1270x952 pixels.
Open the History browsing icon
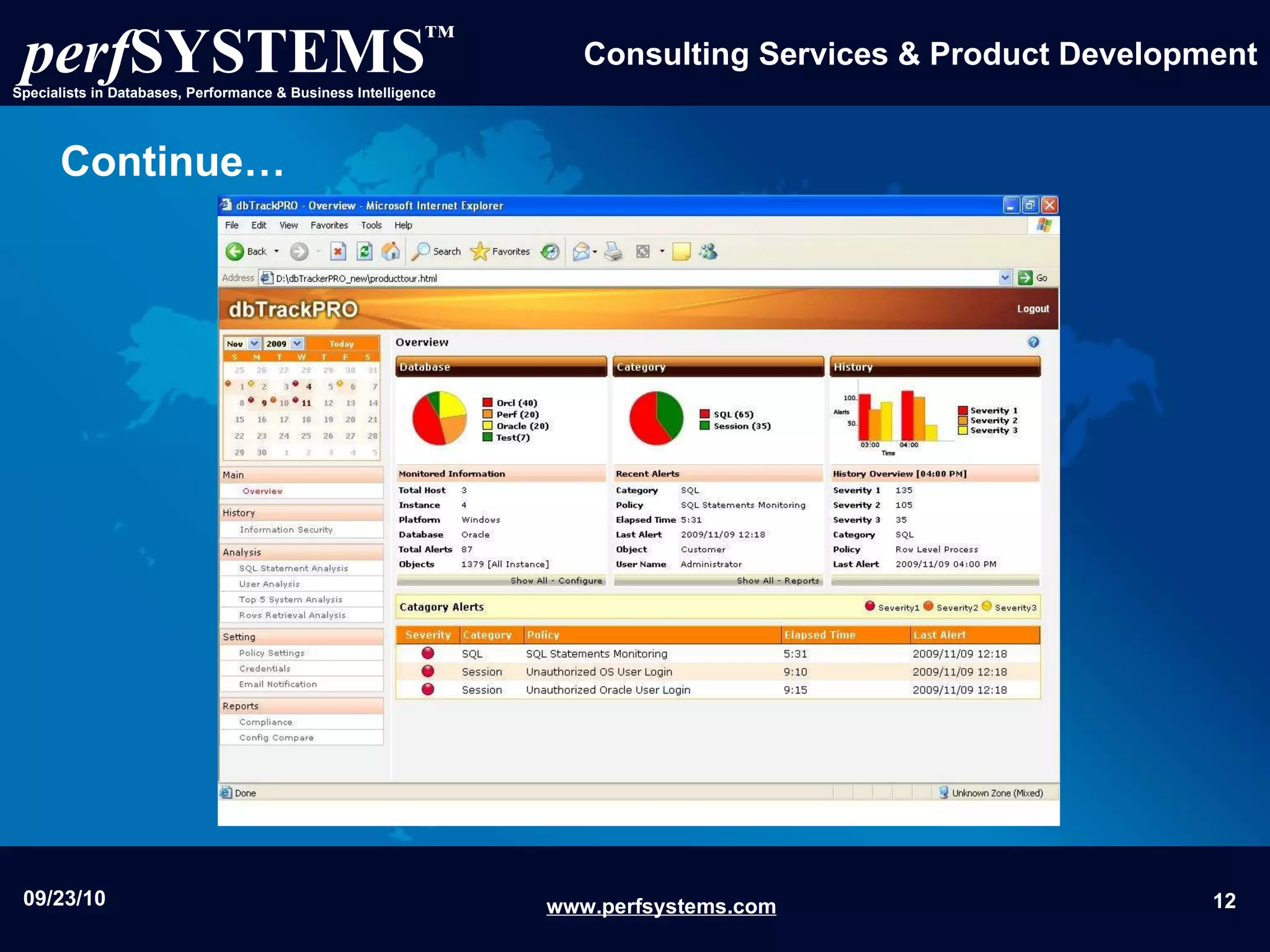550,251
